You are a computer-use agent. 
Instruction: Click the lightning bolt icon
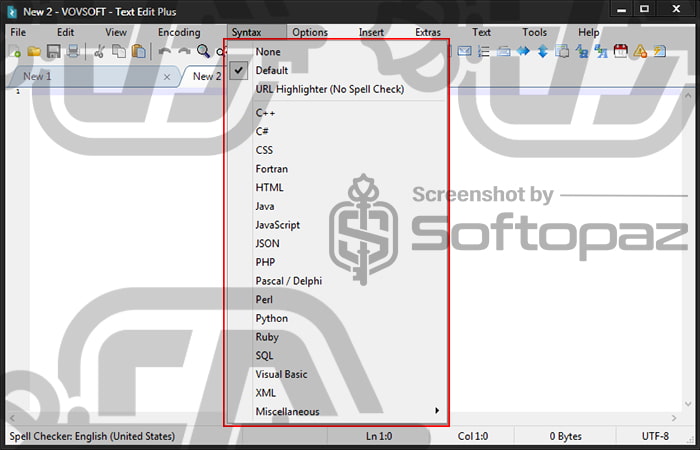click(659, 51)
